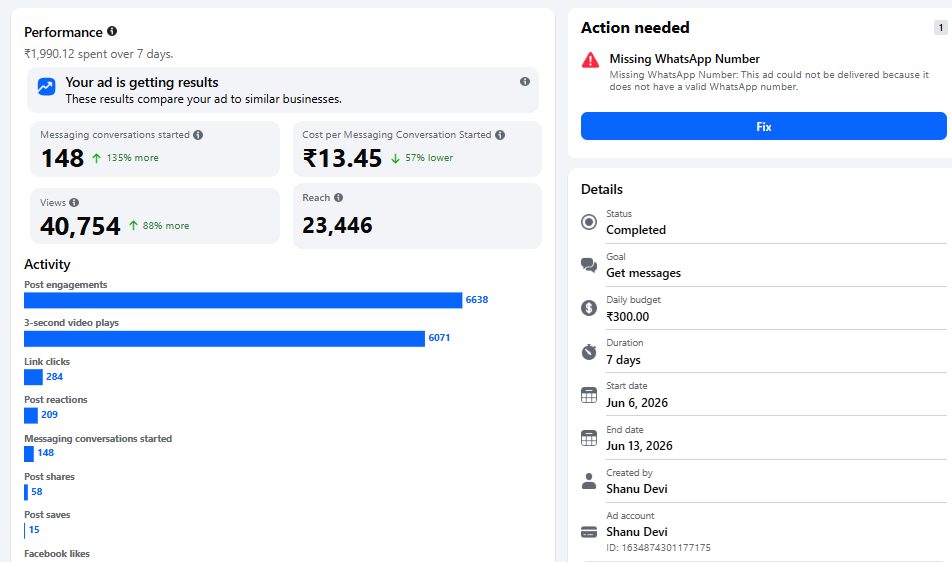Viewport: 952px width, 562px height.
Task: Click the info icon next to Reach
Action: pos(339,197)
